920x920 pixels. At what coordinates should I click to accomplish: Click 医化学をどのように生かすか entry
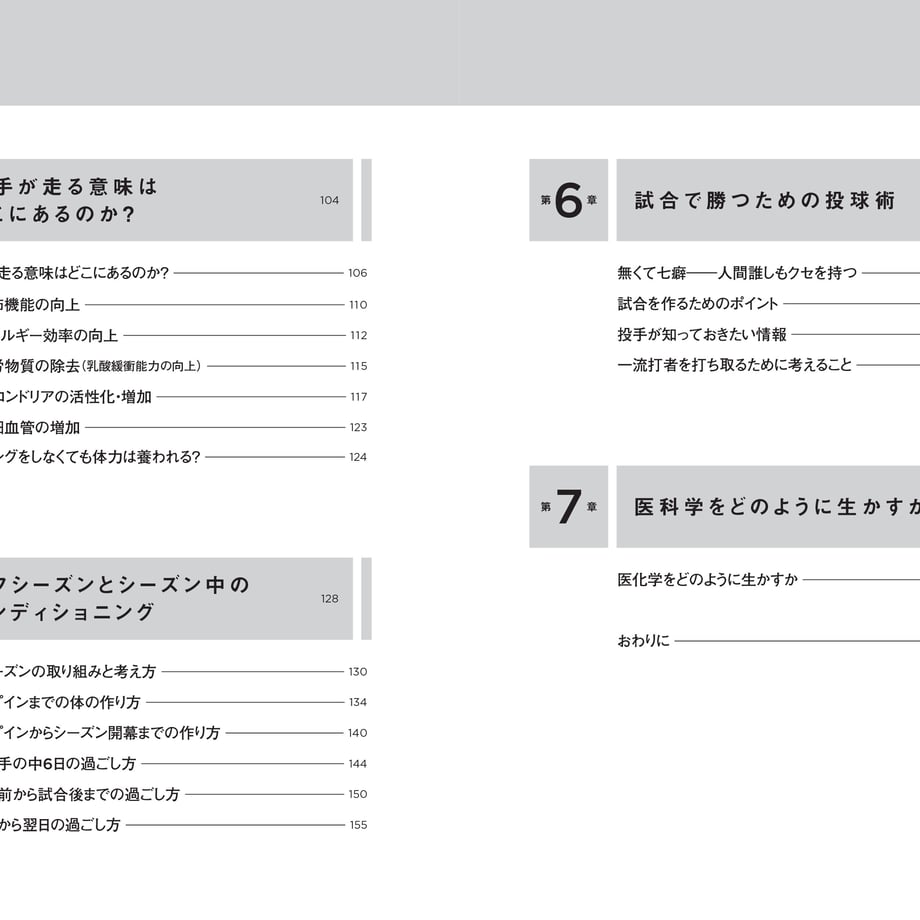coord(769,580)
